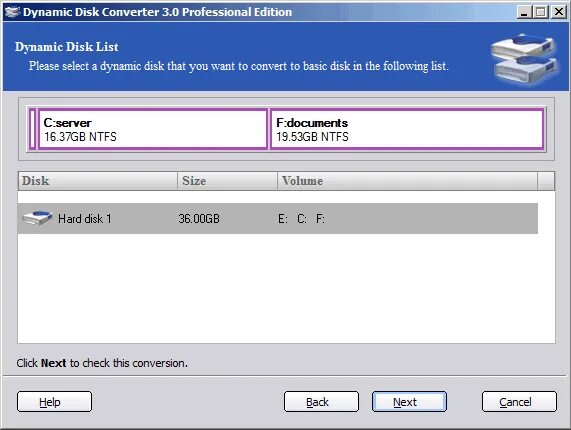Open Help for the converter

tap(54, 402)
